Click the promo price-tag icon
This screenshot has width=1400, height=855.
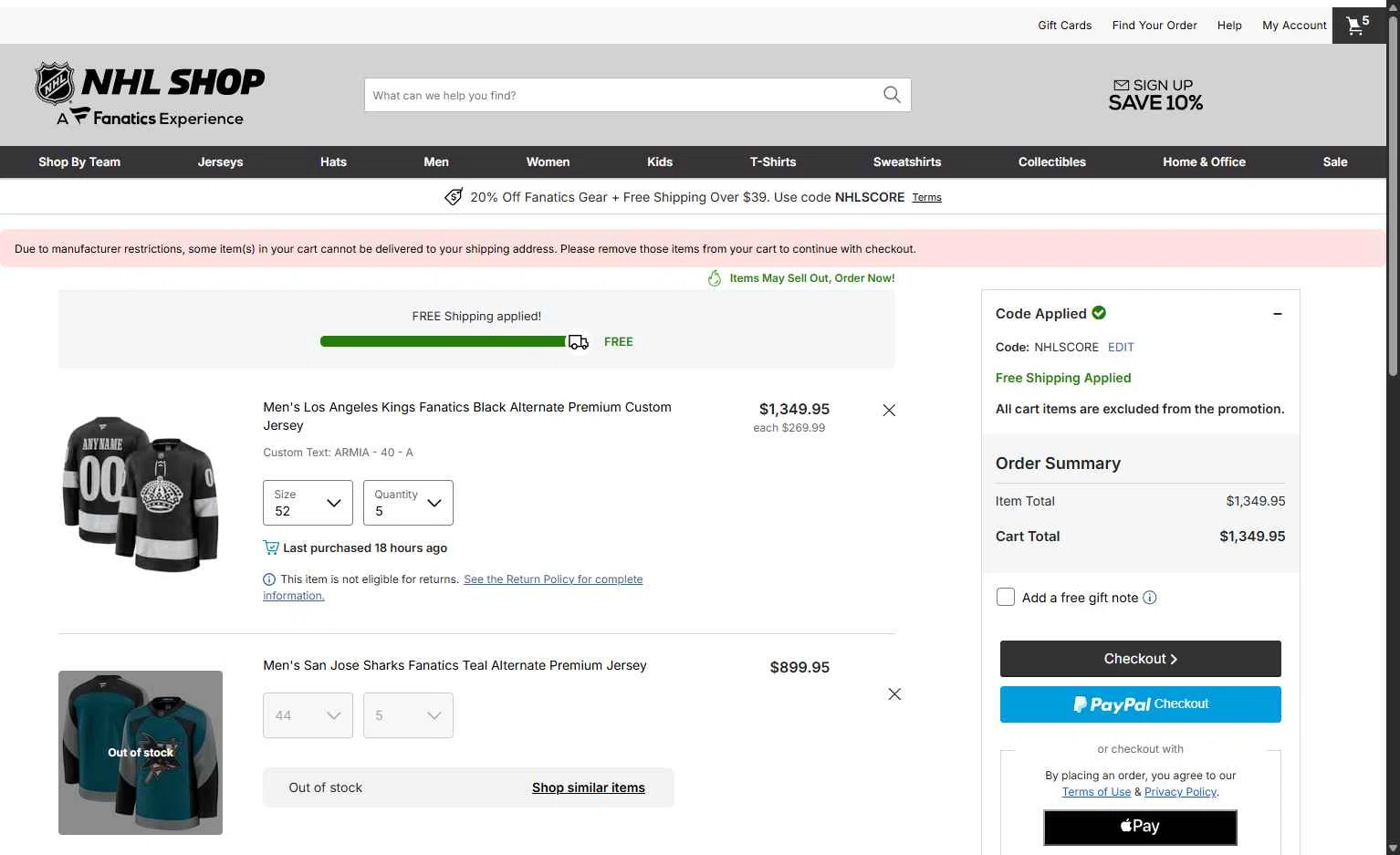[x=454, y=197]
